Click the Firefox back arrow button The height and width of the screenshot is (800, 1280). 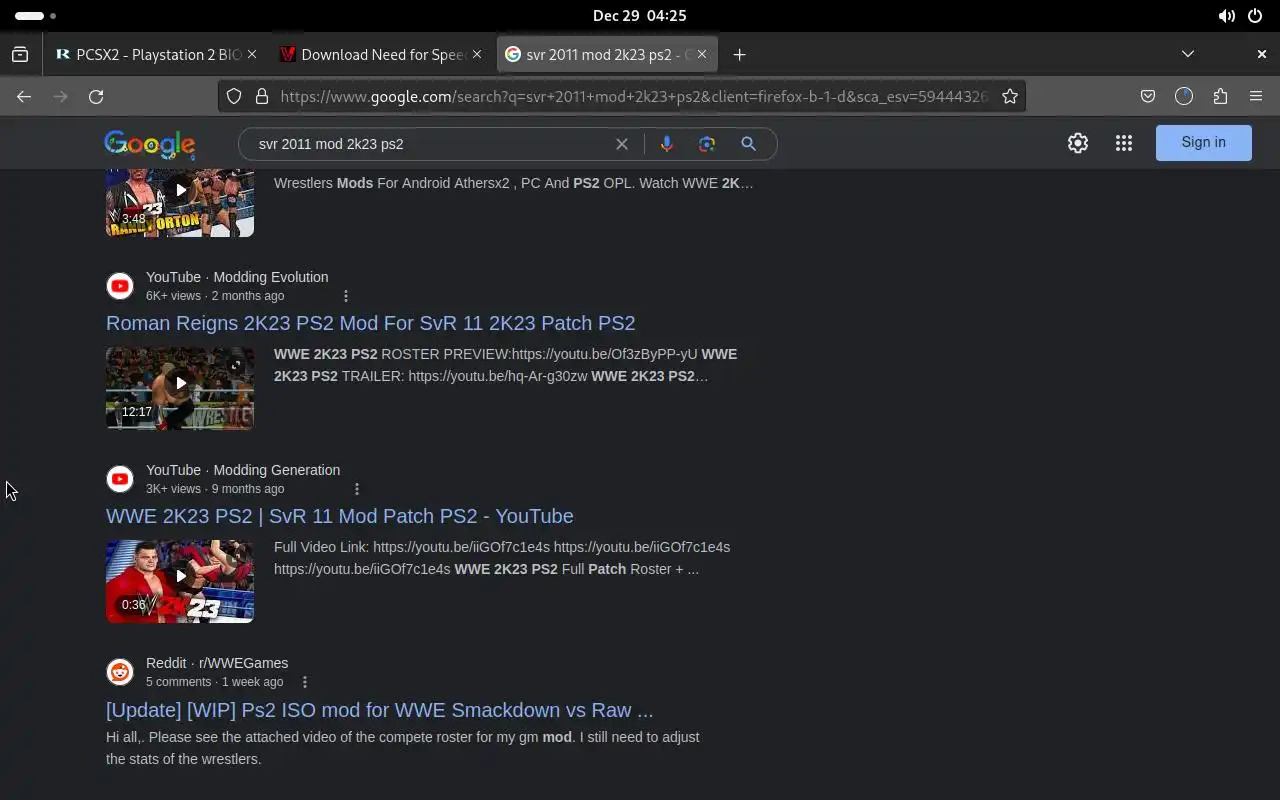(x=24, y=96)
